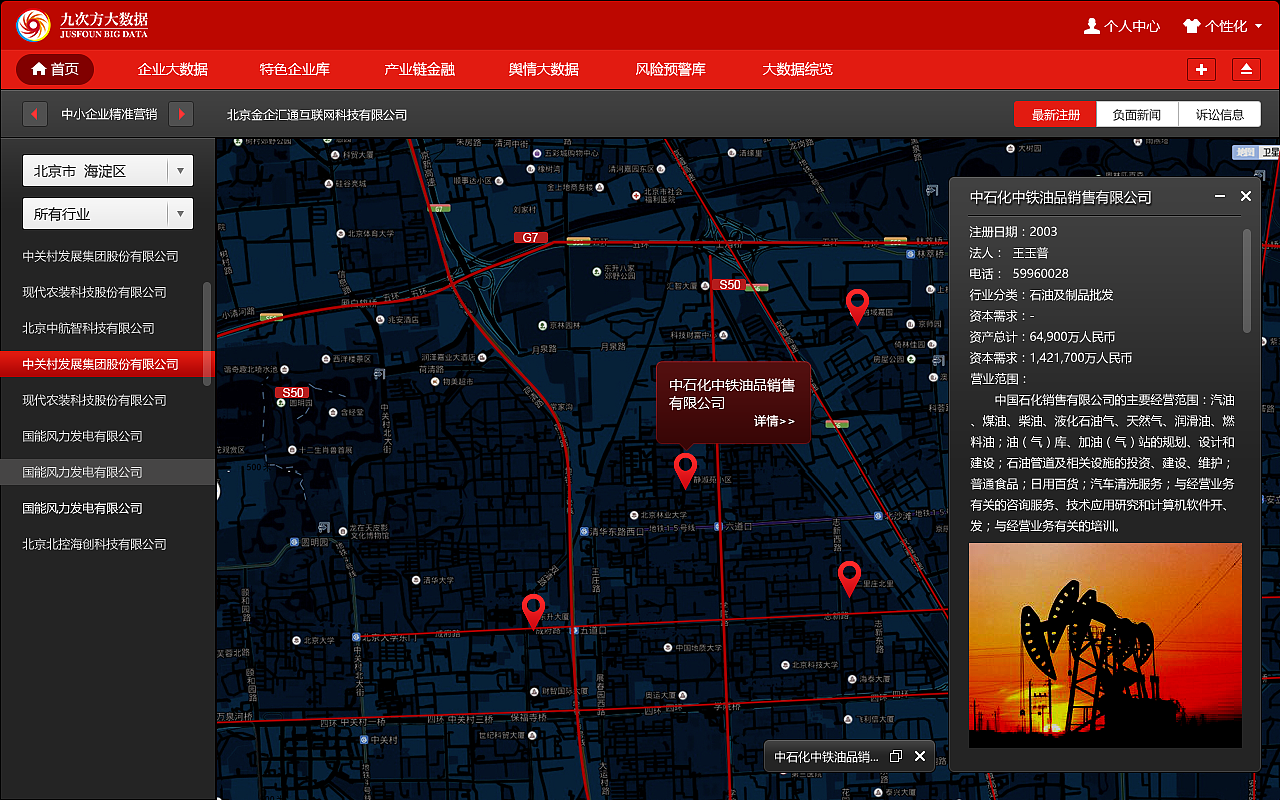
Task: Open 个人中心 user profile
Action: 1122,26
